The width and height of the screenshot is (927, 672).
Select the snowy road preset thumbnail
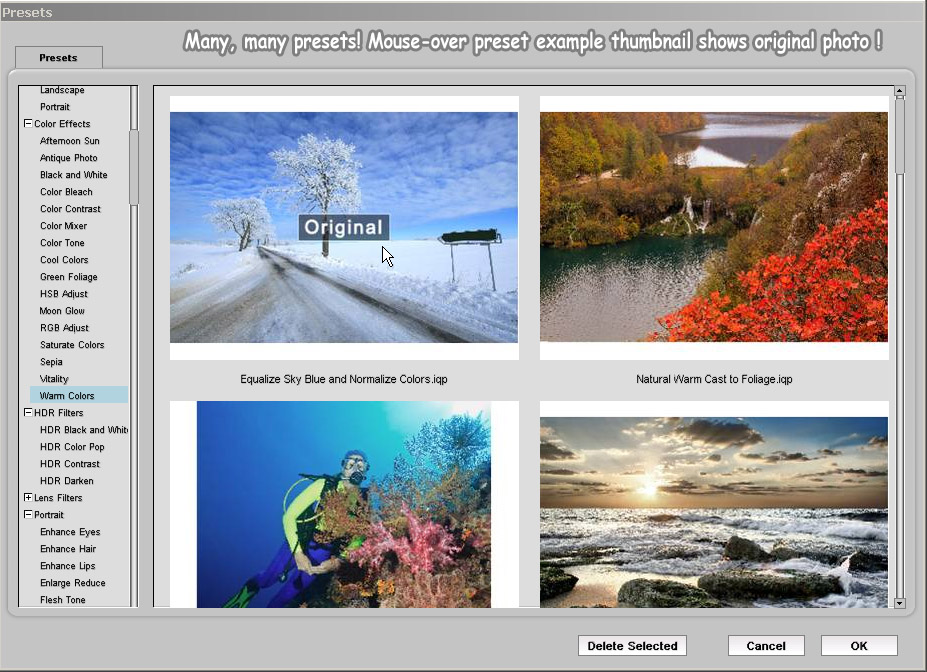[344, 228]
